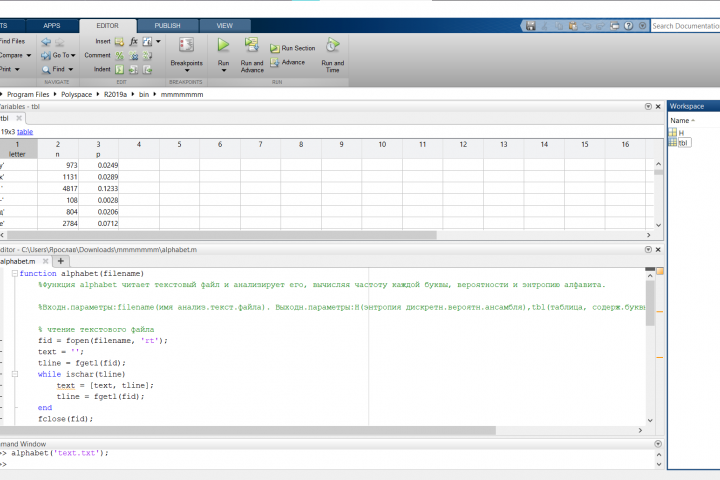Open quick access toolbar options arrow
Image resolution: width=720 pixels, height=480 pixels.
point(642,26)
